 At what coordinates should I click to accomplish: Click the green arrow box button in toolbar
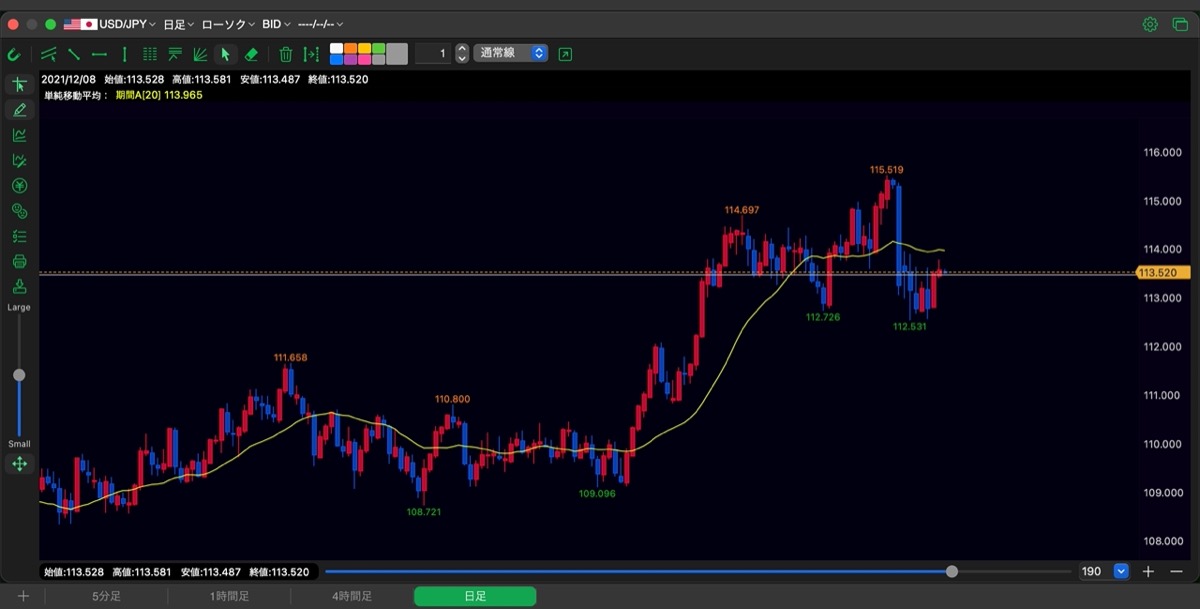click(x=565, y=54)
